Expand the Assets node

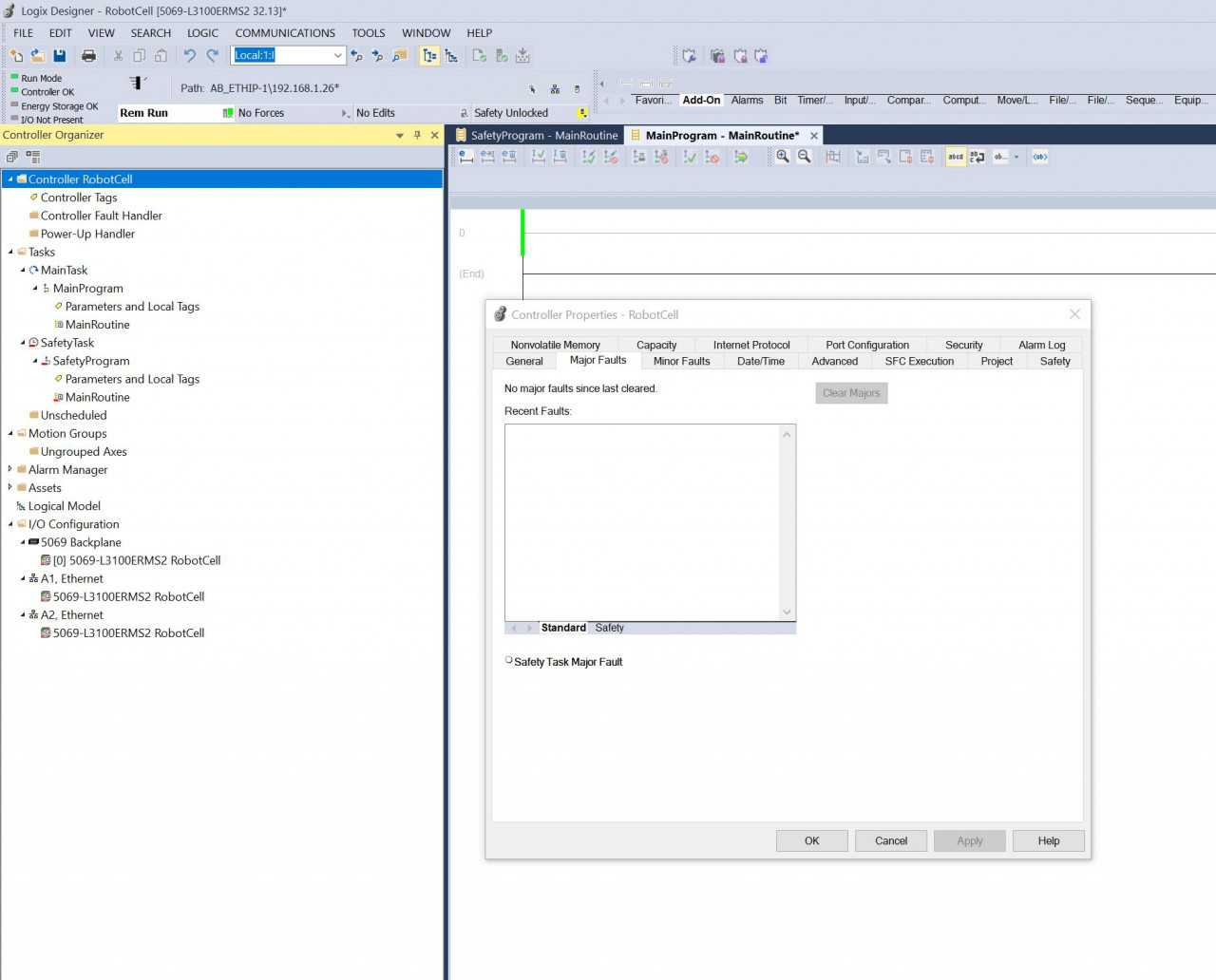(x=10, y=487)
